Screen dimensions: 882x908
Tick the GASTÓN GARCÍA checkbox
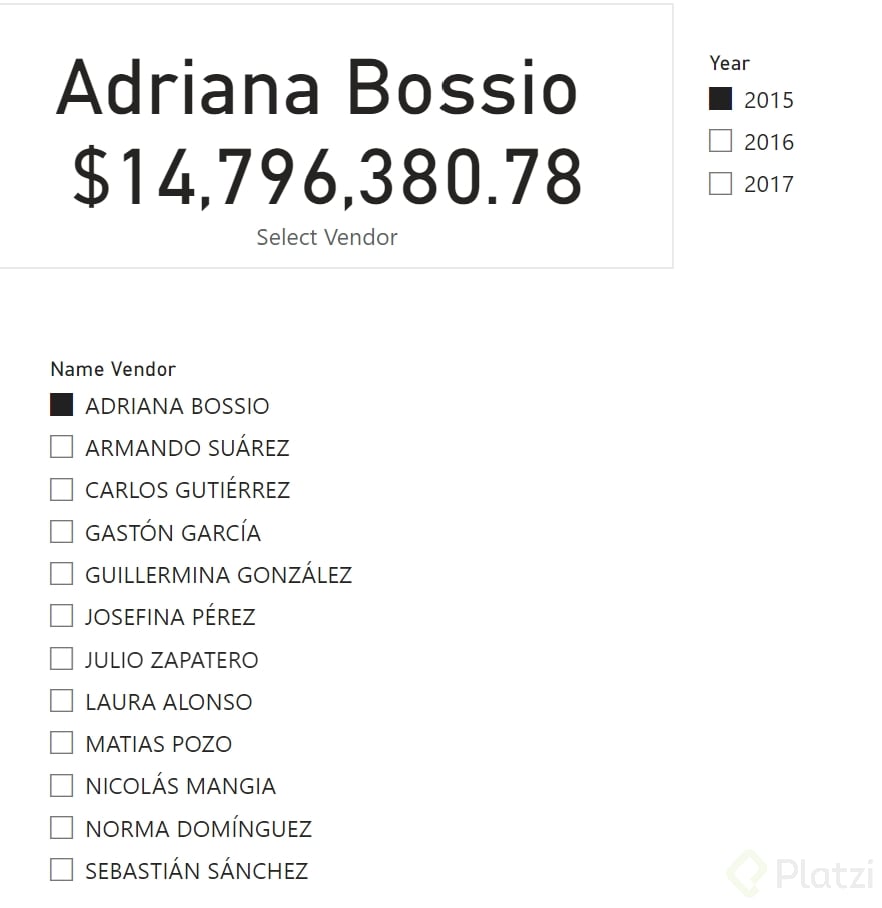pyautogui.click(x=62, y=532)
